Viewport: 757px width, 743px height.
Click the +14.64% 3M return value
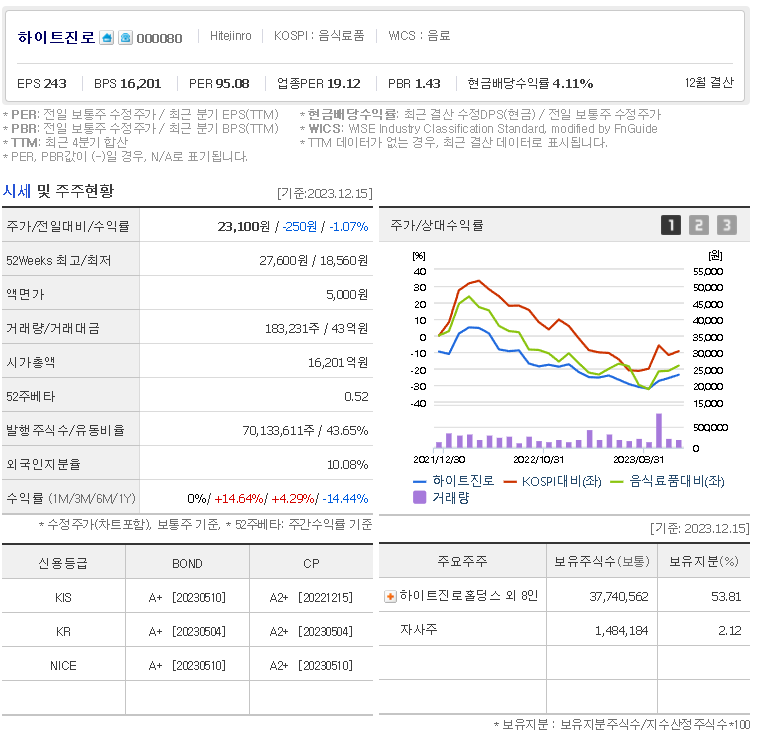(238, 499)
